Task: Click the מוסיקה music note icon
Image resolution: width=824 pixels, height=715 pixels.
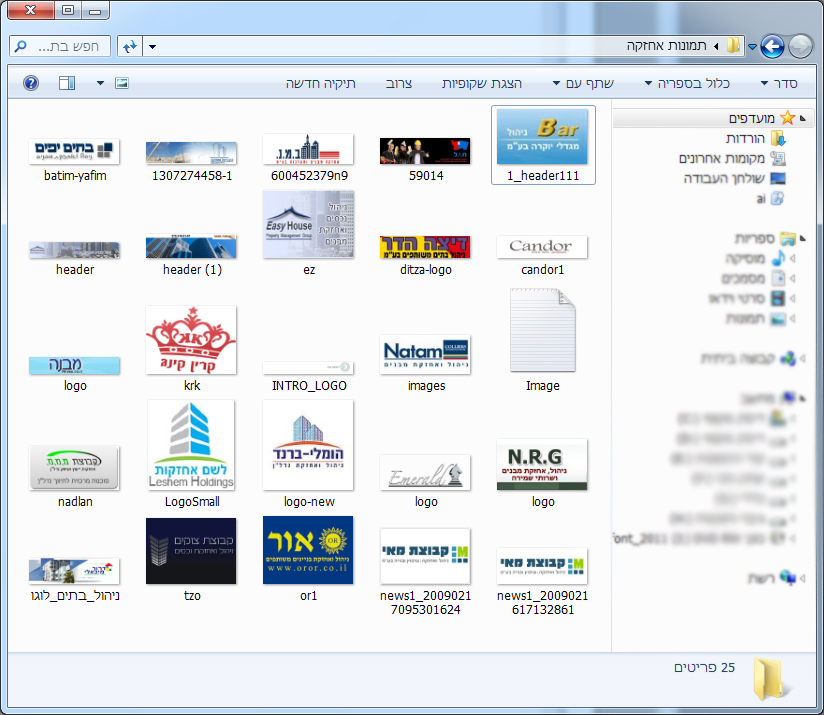Action: click(x=778, y=258)
